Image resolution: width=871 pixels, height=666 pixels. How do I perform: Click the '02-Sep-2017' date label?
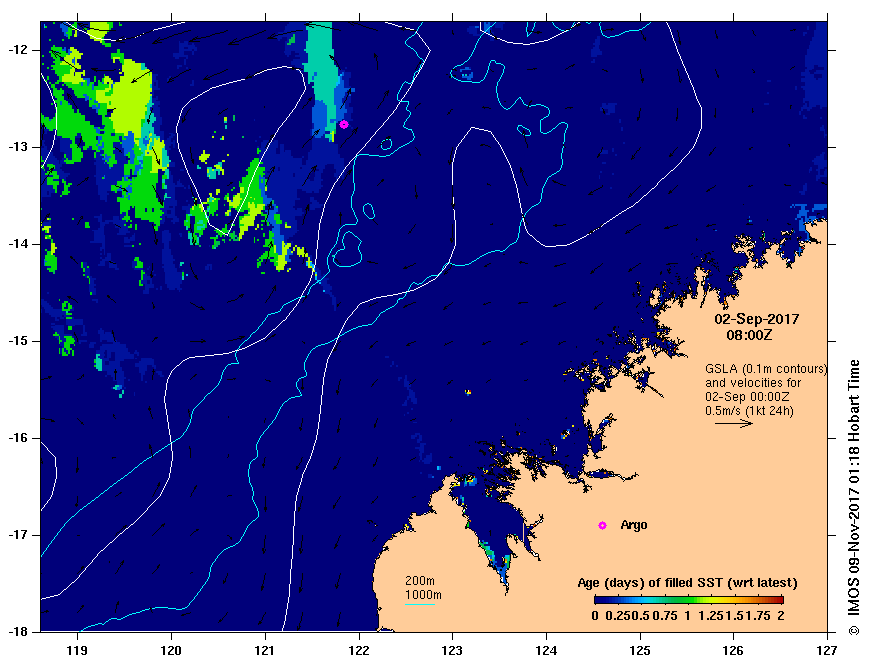pos(757,319)
